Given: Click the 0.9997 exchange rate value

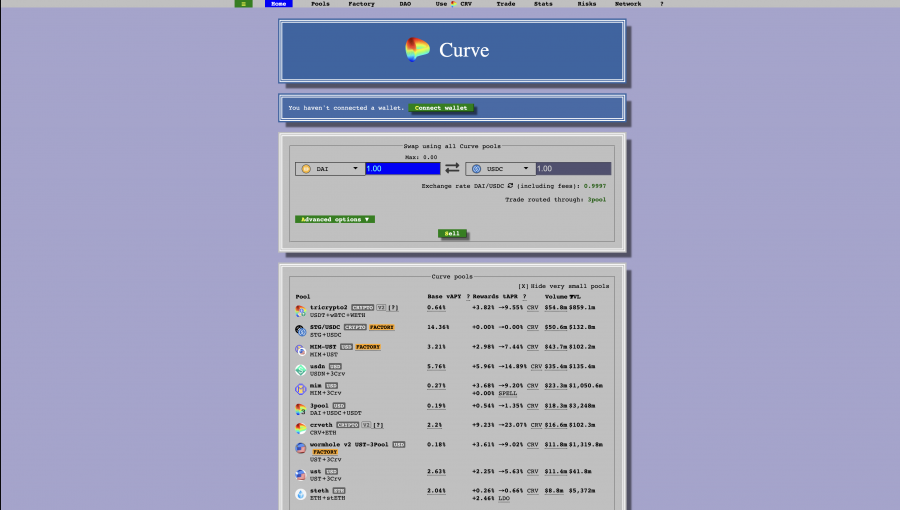Looking at the screenshot, I should 595,186.
